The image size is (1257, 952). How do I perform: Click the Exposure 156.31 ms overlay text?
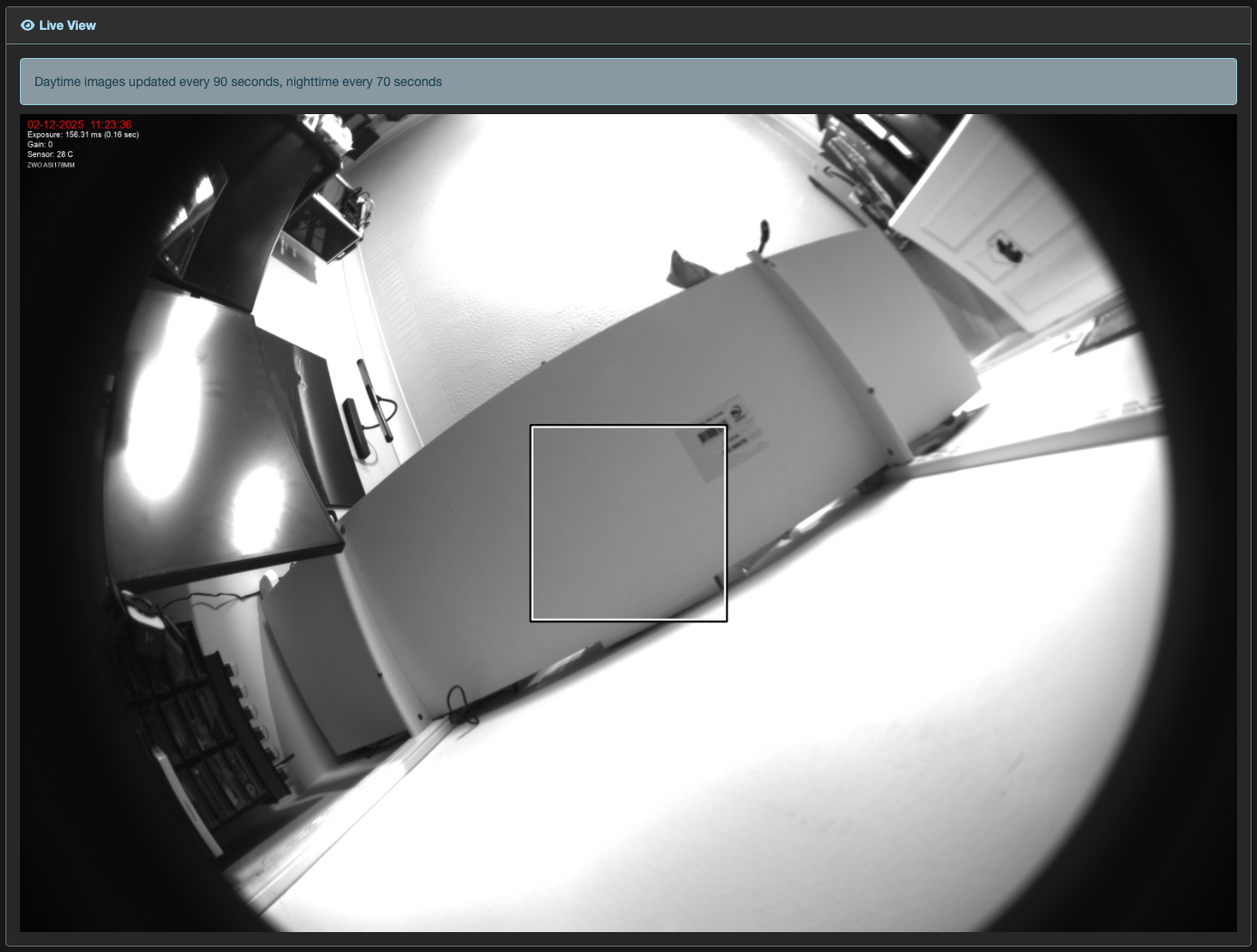click(82, 135)
